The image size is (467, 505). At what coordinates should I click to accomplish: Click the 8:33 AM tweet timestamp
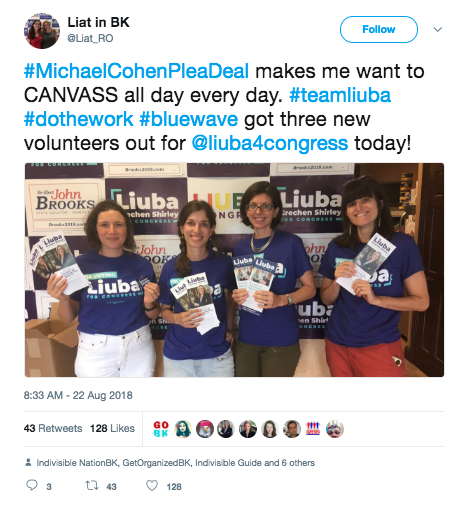(x=78, y=395)
